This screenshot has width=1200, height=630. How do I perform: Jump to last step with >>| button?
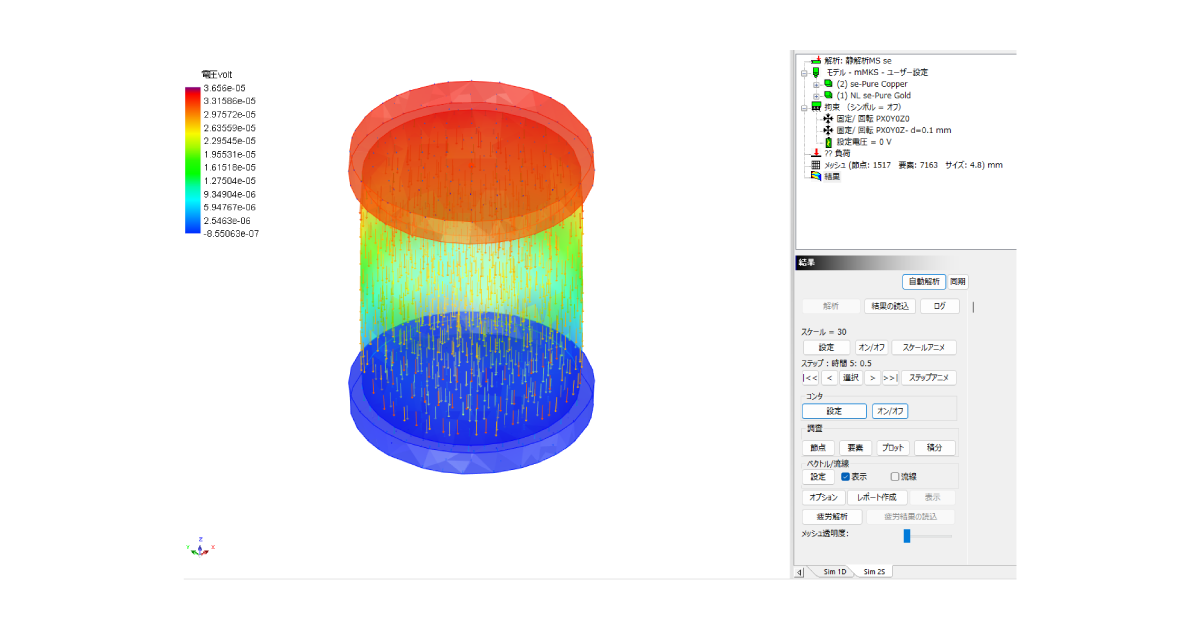click(x=890, y=378)
